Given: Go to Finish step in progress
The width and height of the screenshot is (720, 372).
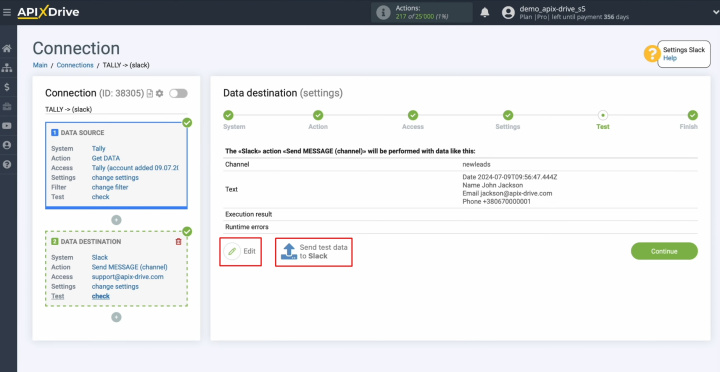Looking at the screenshot, I should click(x=692, y=115).
